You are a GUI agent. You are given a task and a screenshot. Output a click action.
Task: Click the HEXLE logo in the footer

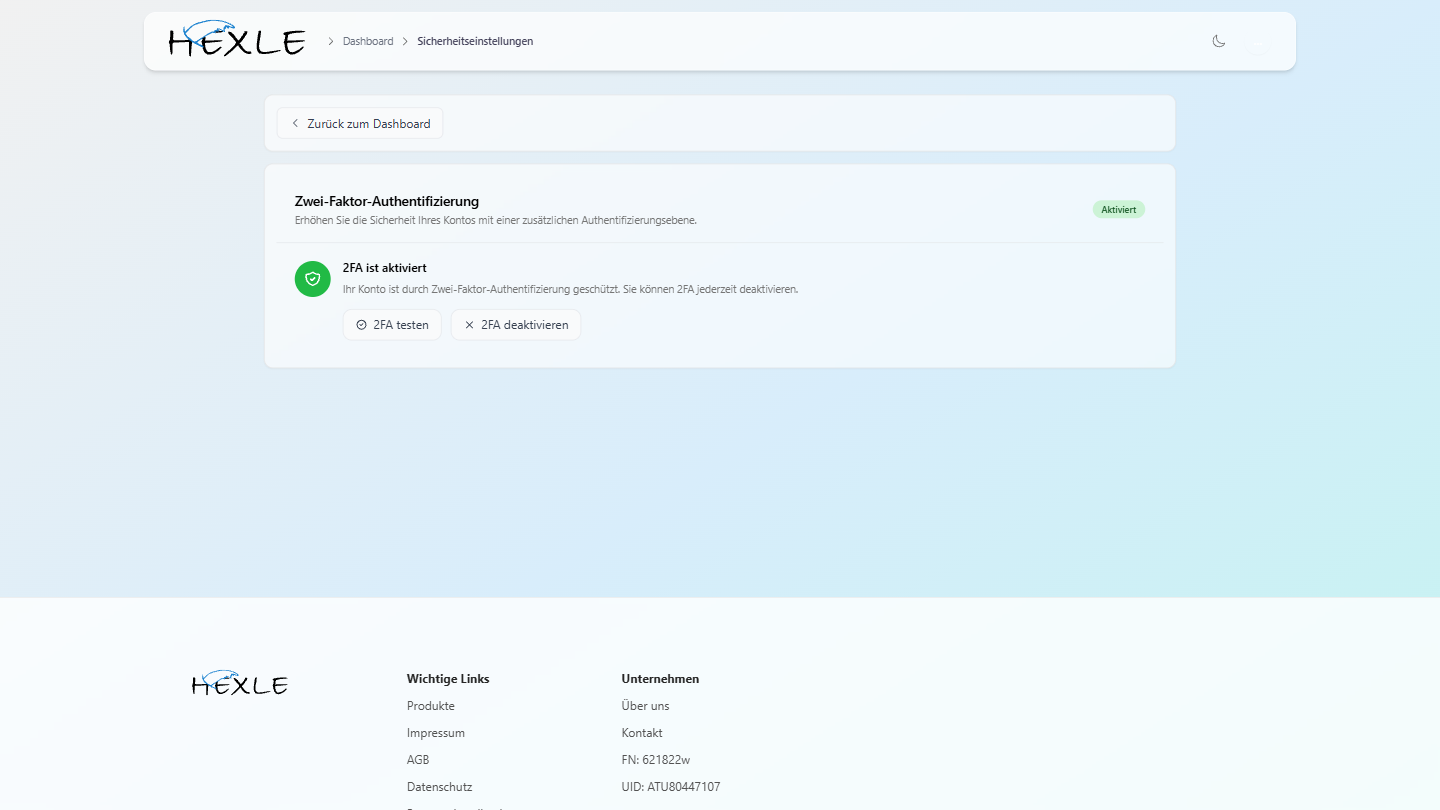[x=240, y=683]
